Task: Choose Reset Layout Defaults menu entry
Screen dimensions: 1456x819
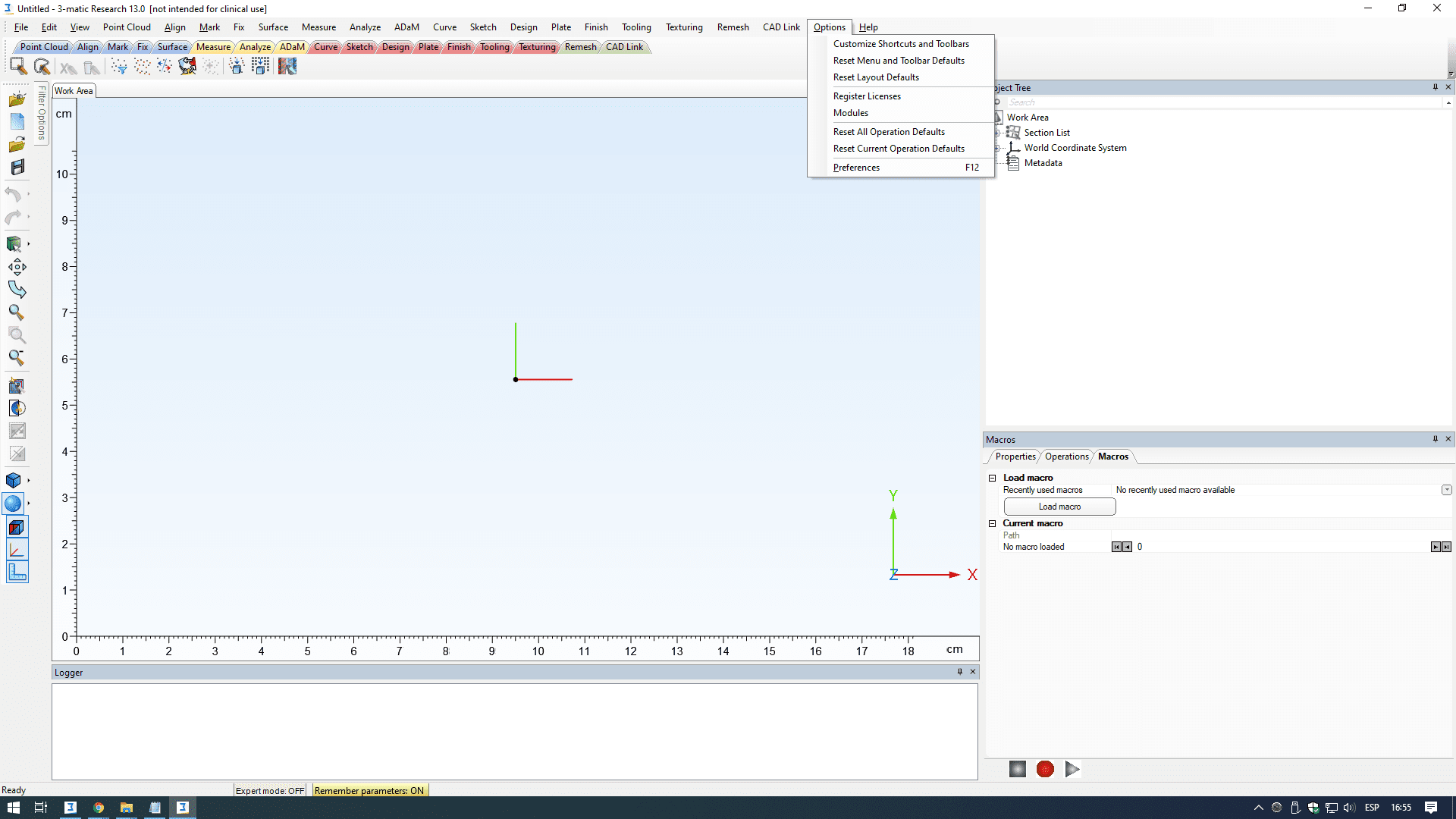Action: point(876,77)
